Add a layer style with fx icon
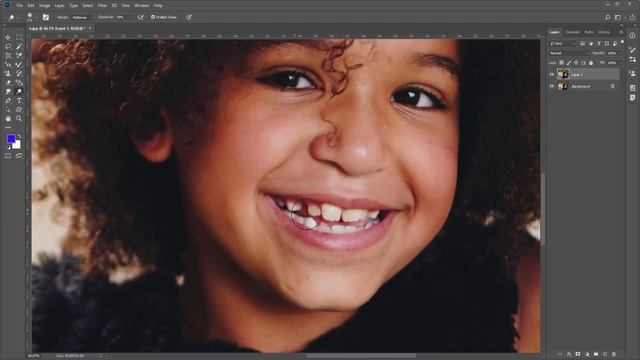 569,354
